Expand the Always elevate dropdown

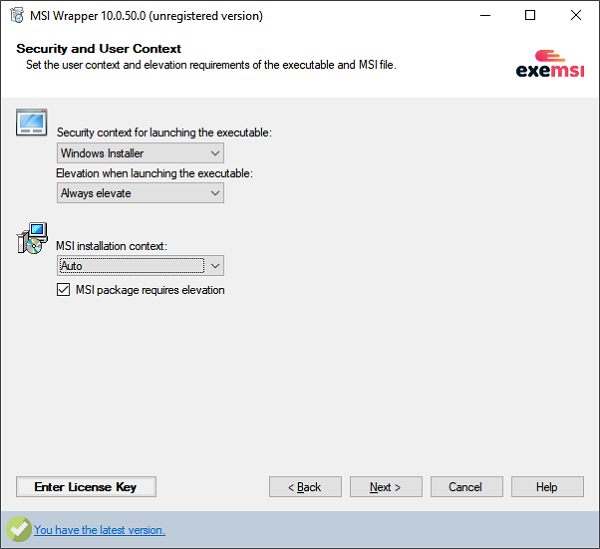tap(140, 193)
